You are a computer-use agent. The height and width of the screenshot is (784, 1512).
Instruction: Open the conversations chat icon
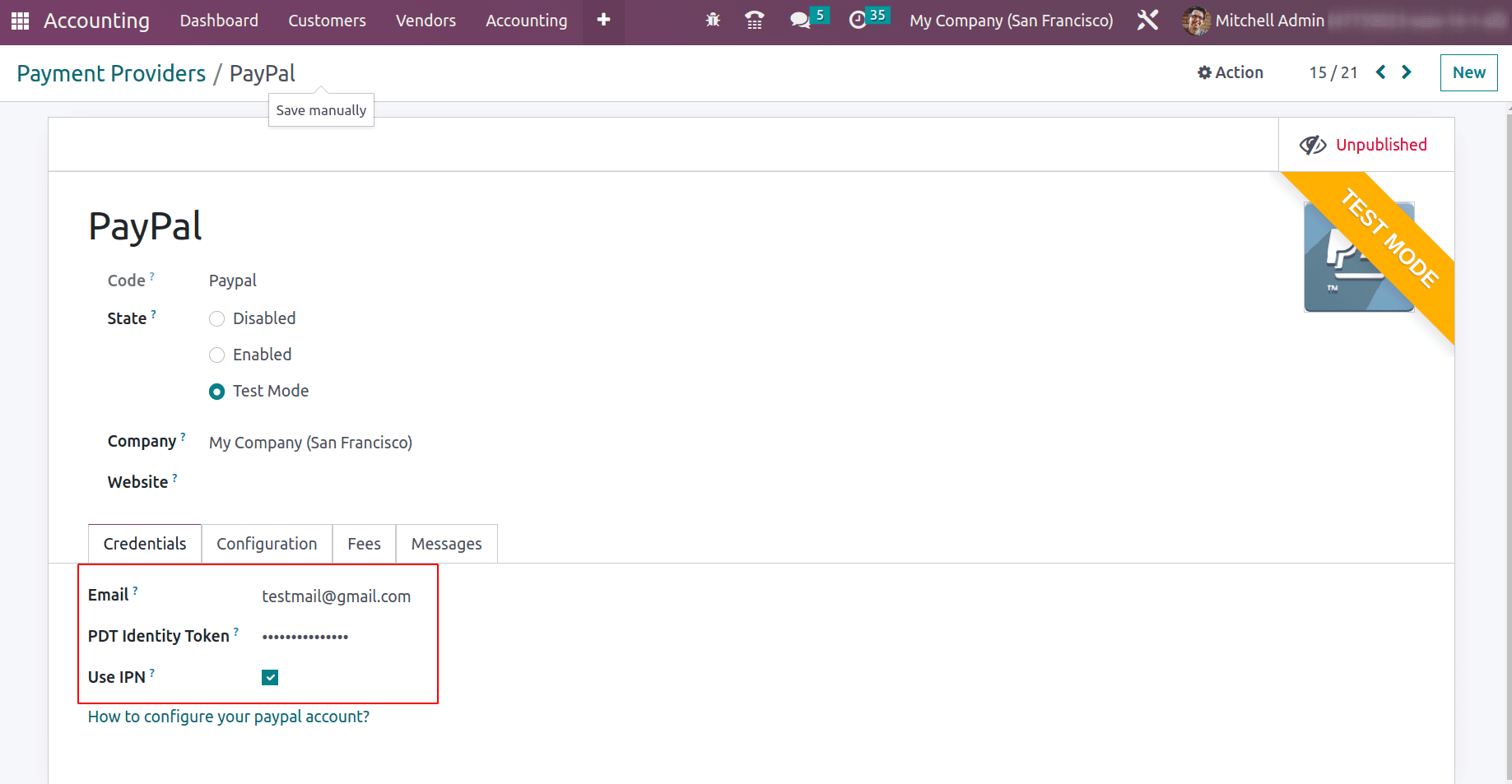pos(799,20)
